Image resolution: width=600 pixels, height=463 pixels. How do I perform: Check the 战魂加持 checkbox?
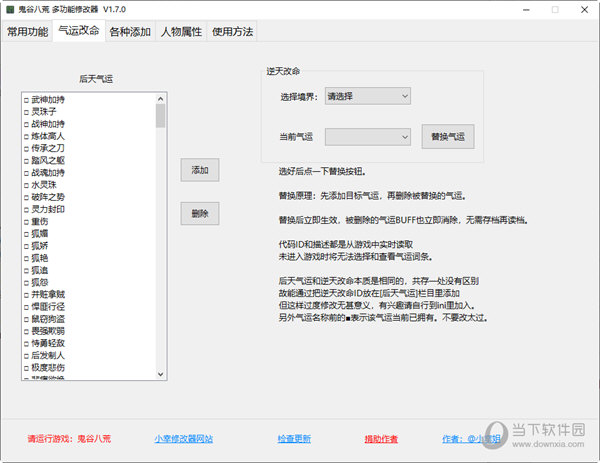coord(26,173)
